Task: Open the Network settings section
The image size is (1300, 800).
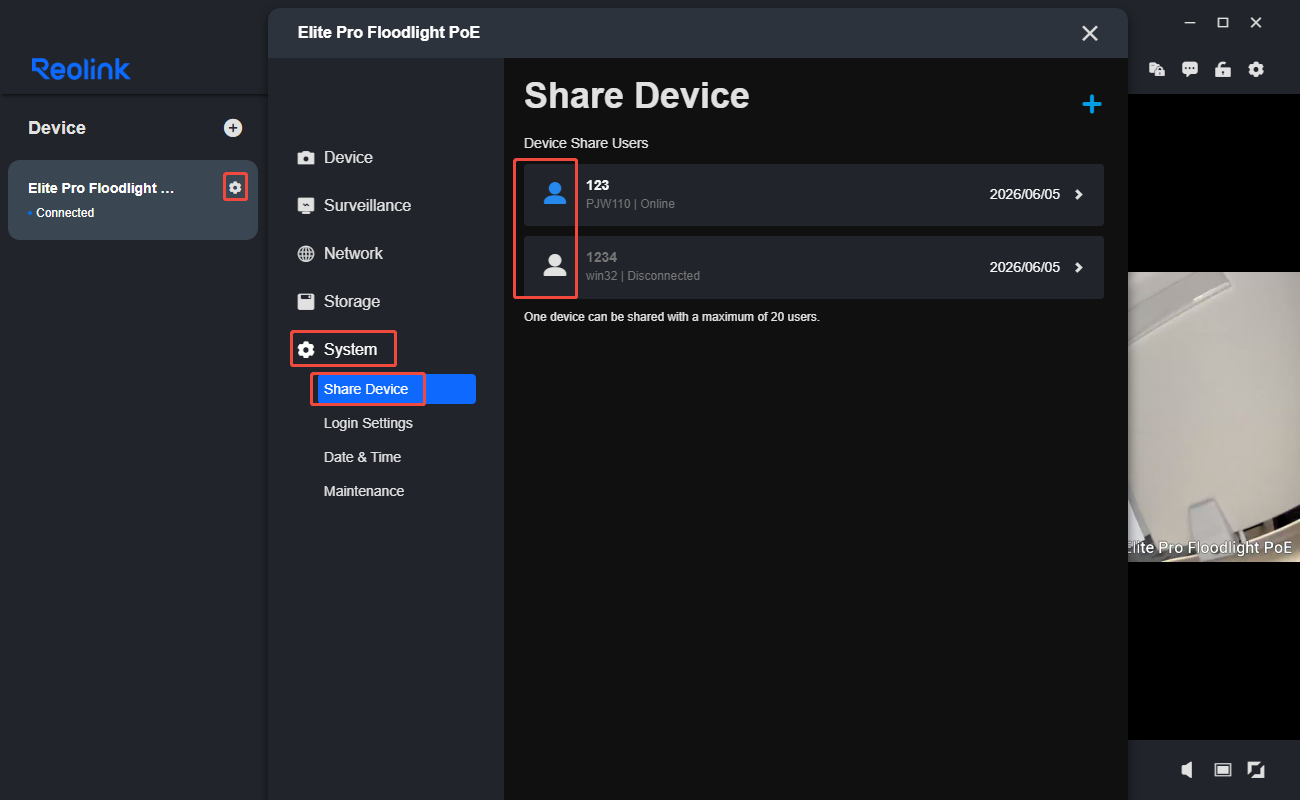Action: click(x=340, y=254)
